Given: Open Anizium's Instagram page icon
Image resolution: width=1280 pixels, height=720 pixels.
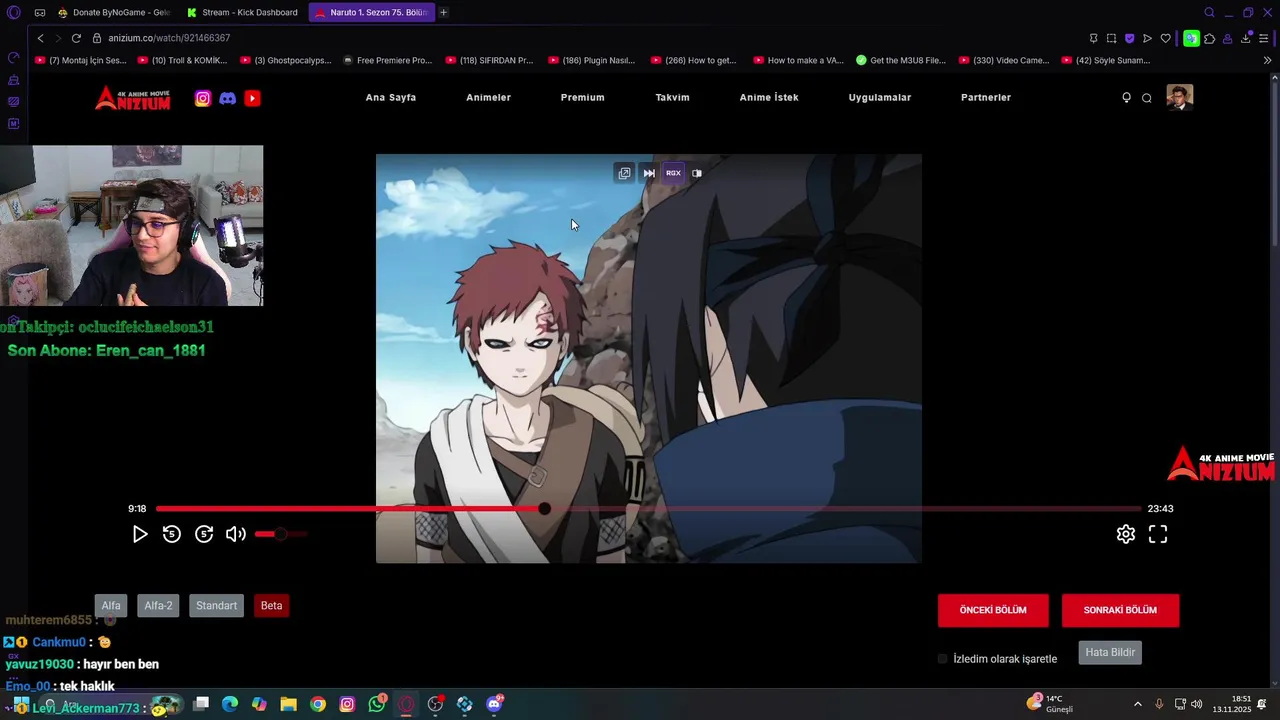Looking at the screenshot, I should [203, 98].
